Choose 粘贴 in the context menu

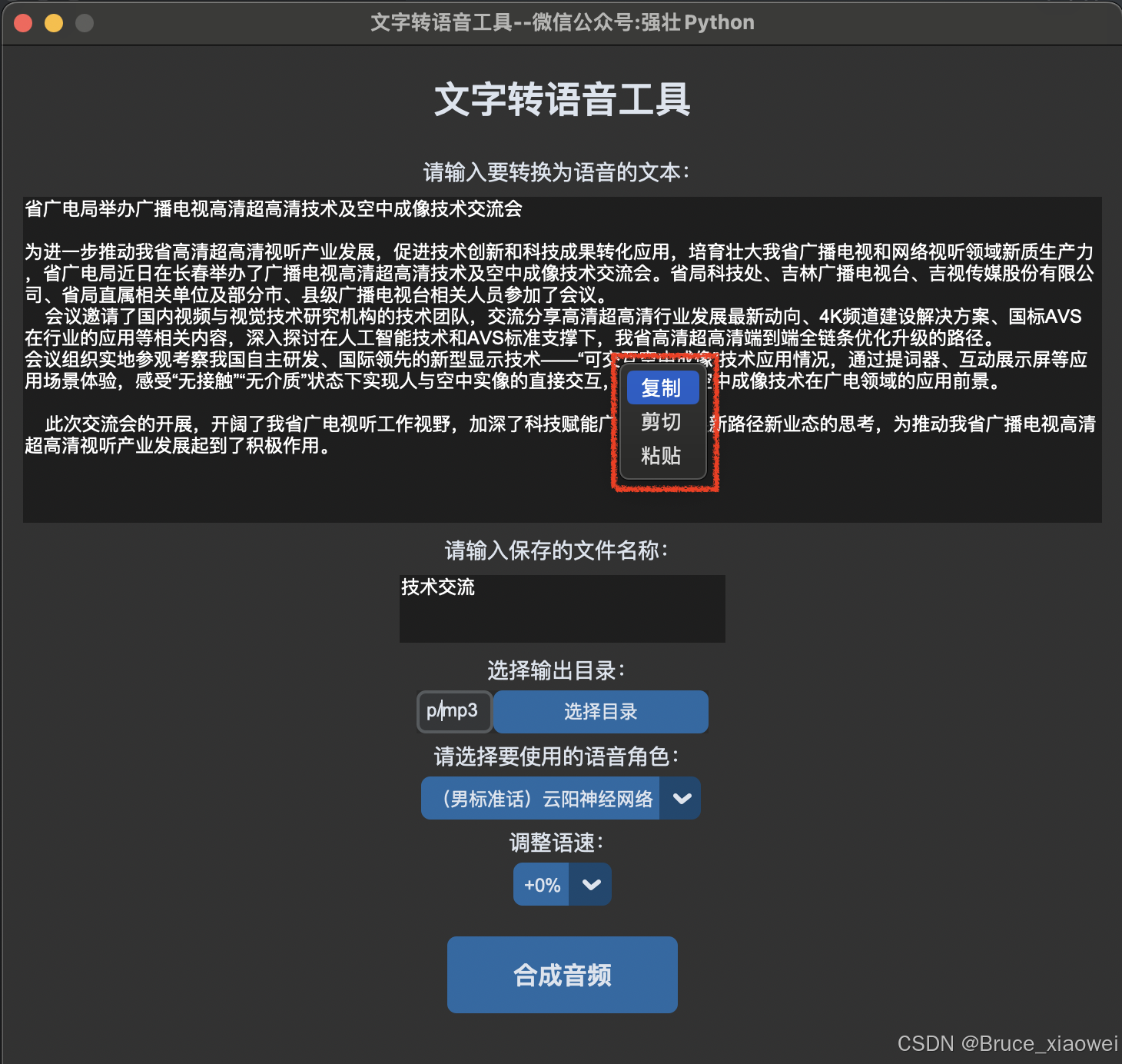pyautogui.click(x=662, y=455)
